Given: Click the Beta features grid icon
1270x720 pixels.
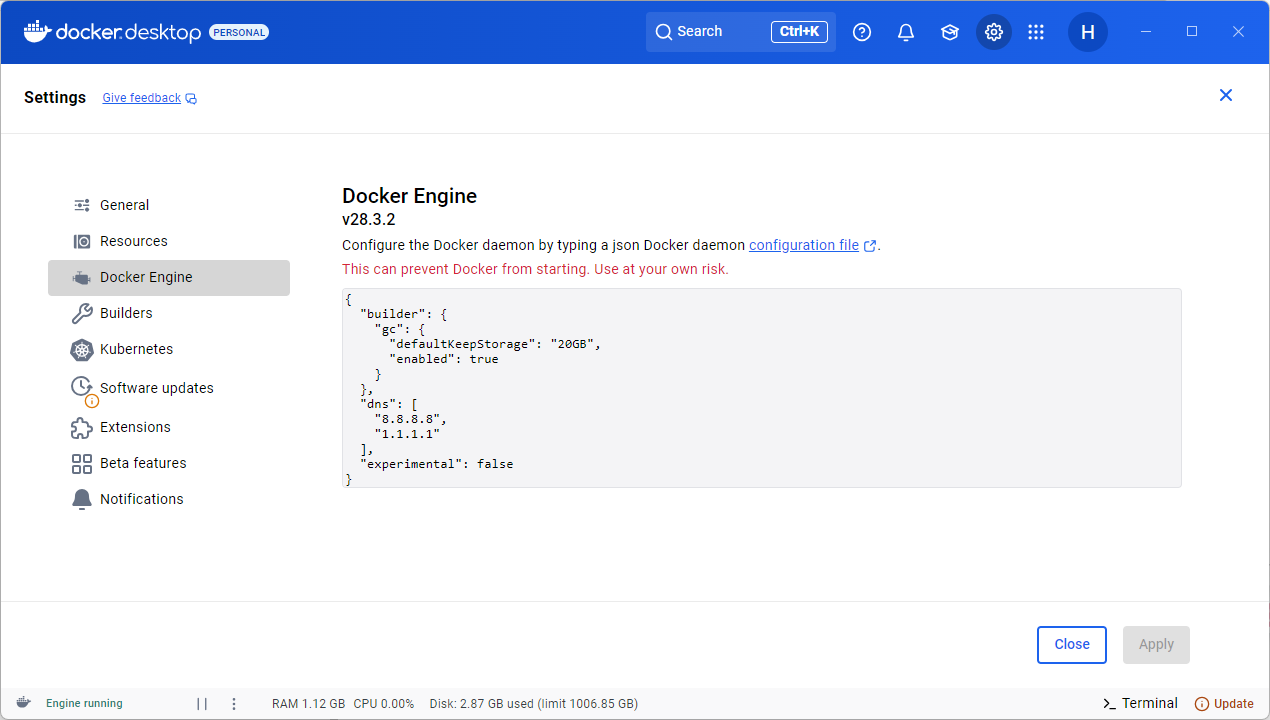Looking at the screenshot, I should 82,464.
